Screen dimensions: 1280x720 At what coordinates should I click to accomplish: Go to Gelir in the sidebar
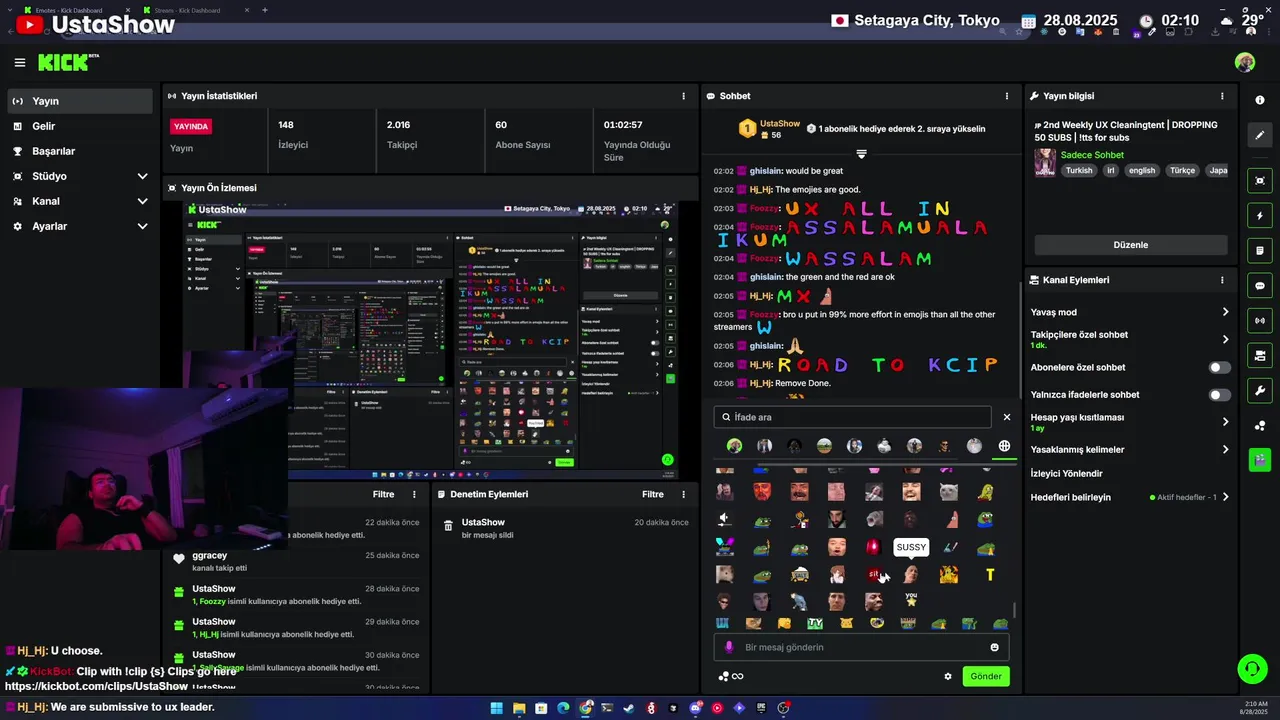(x=81, y=126)
